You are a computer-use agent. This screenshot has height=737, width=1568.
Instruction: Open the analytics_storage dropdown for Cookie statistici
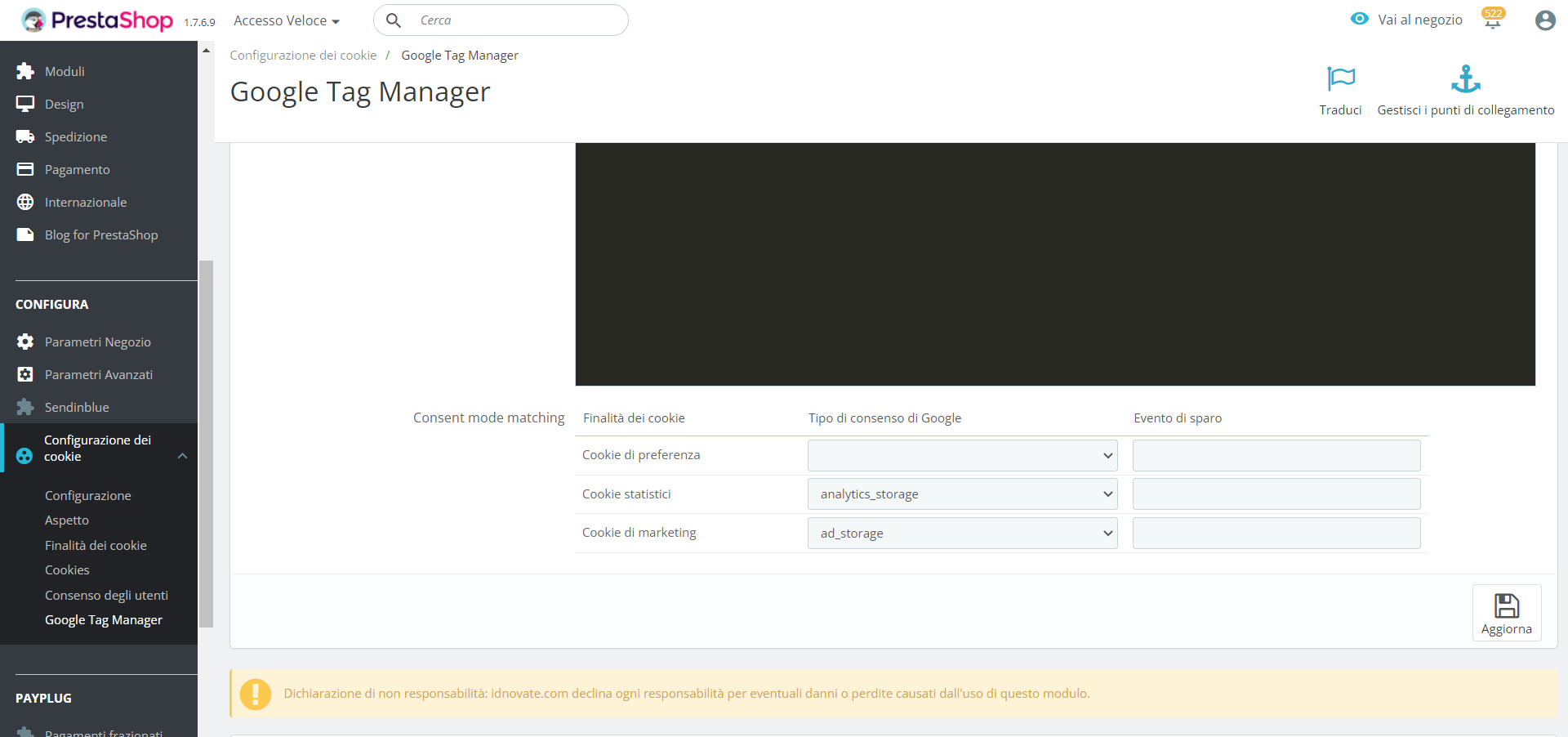tap(963, 494)
